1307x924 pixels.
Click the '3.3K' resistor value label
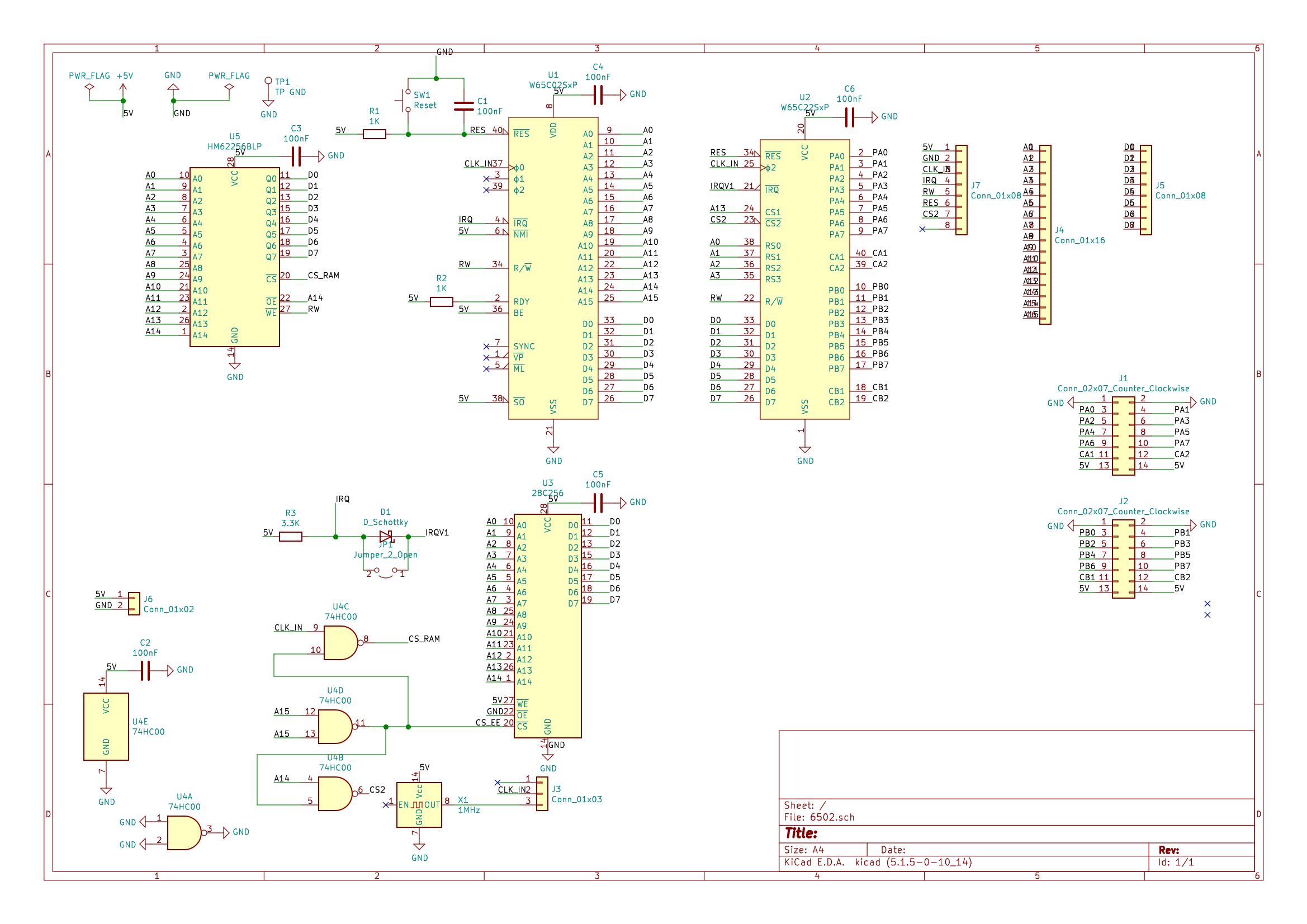(x=290, y=523)
